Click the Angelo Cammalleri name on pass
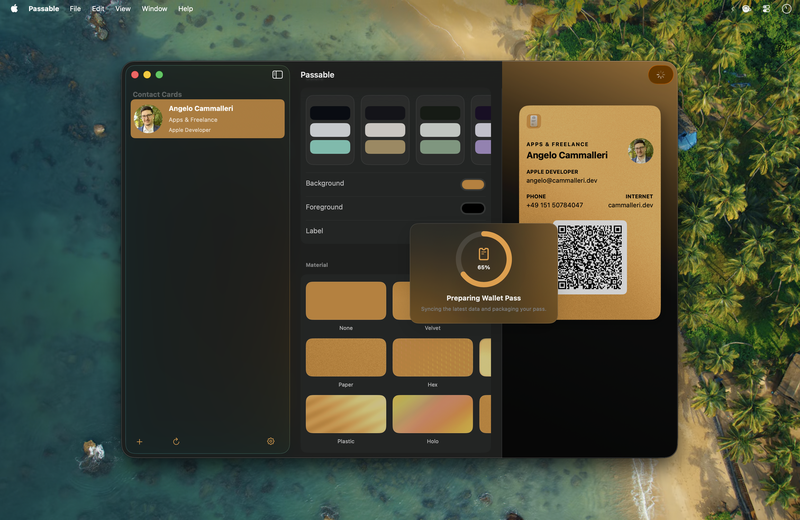Viewport: 800px width, 520px height. pos(567,155)
